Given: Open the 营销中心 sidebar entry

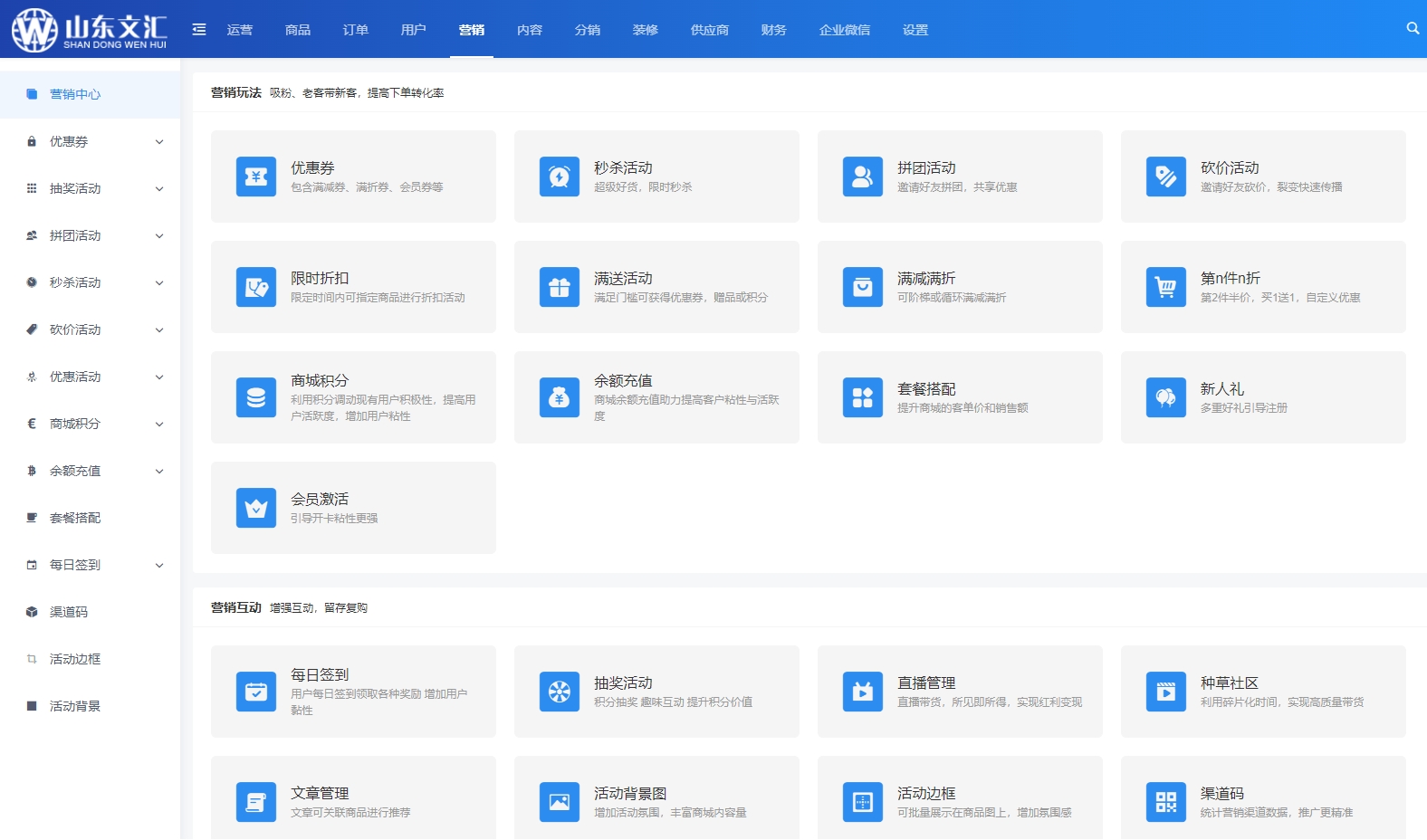Looking at the screenshot, I should coord(91,94).
